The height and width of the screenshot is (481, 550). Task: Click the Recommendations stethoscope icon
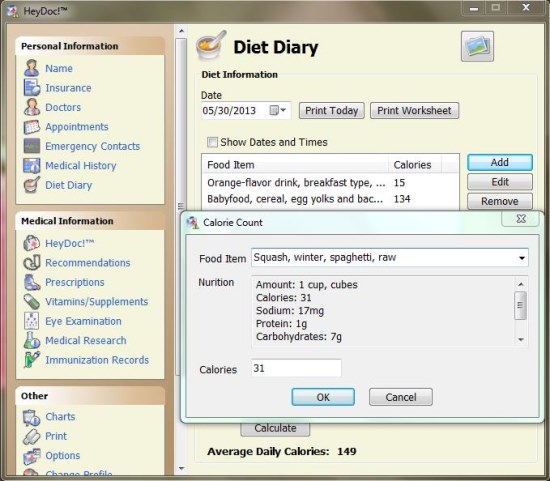coord(32,263)
